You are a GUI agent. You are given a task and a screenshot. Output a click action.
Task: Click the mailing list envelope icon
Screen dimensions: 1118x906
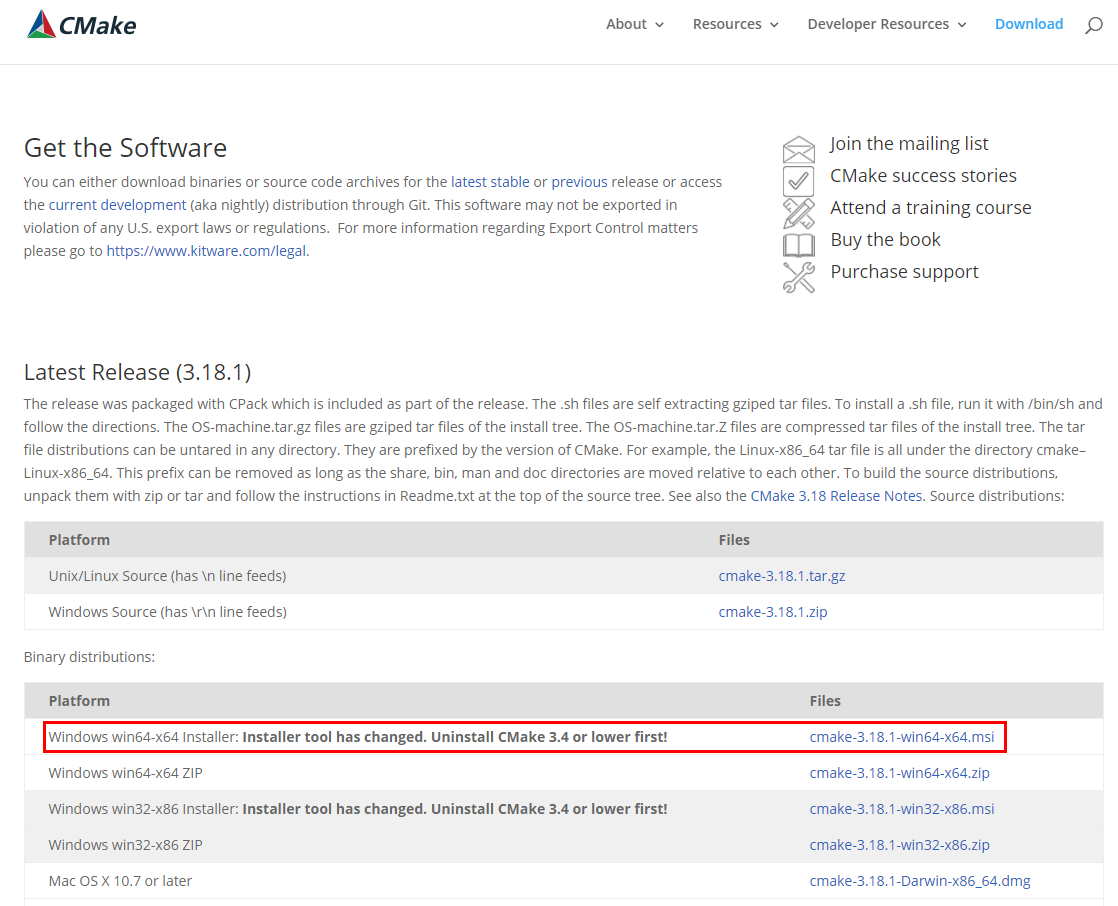point(799,150)
